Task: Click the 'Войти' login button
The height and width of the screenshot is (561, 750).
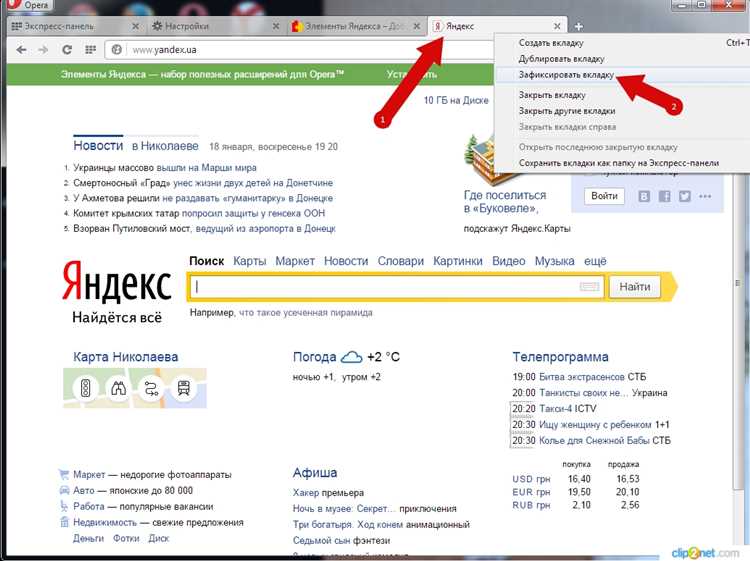Action: 604,196
